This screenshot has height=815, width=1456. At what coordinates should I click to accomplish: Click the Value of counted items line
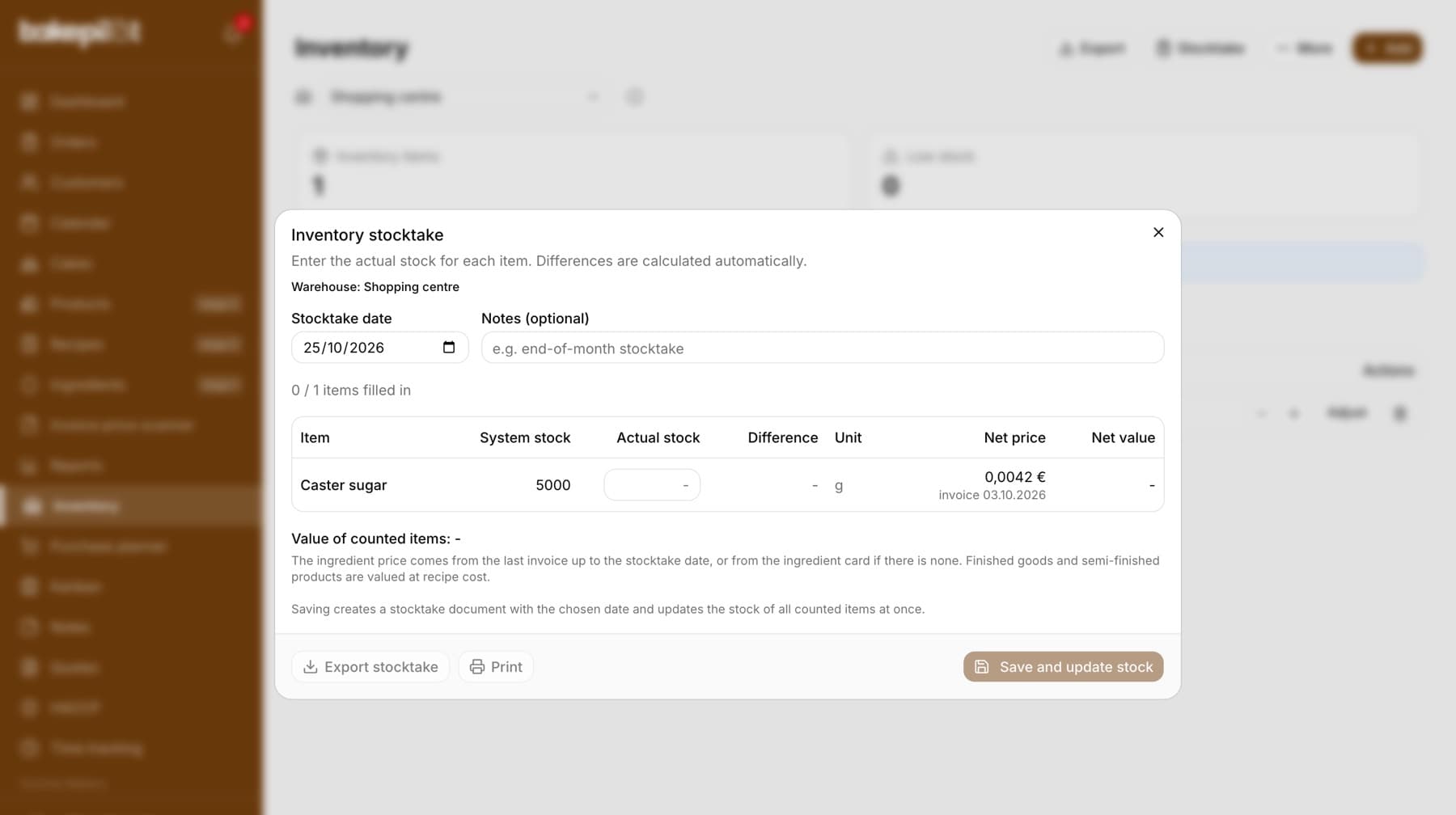pyautogui.click(x=376, y=538)
